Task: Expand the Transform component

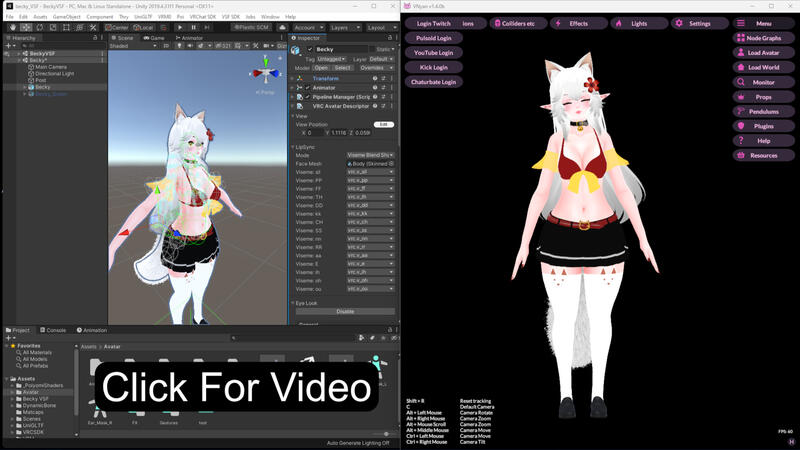Action: [x=293, y=79]
